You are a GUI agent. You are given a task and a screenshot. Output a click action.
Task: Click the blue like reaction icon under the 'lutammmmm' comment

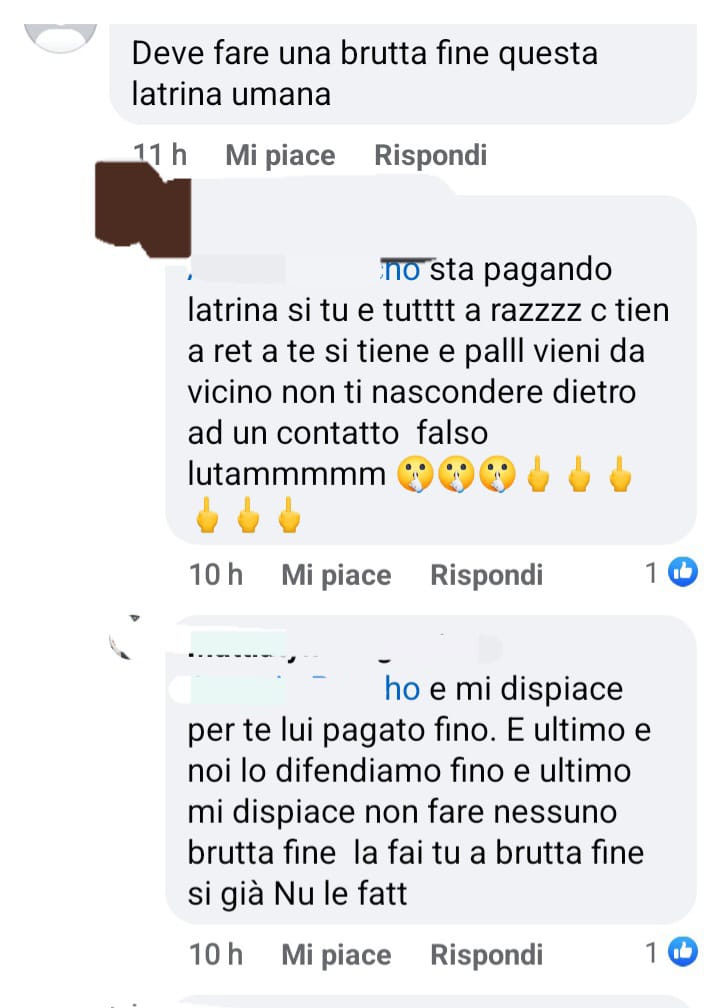point(683,572)
